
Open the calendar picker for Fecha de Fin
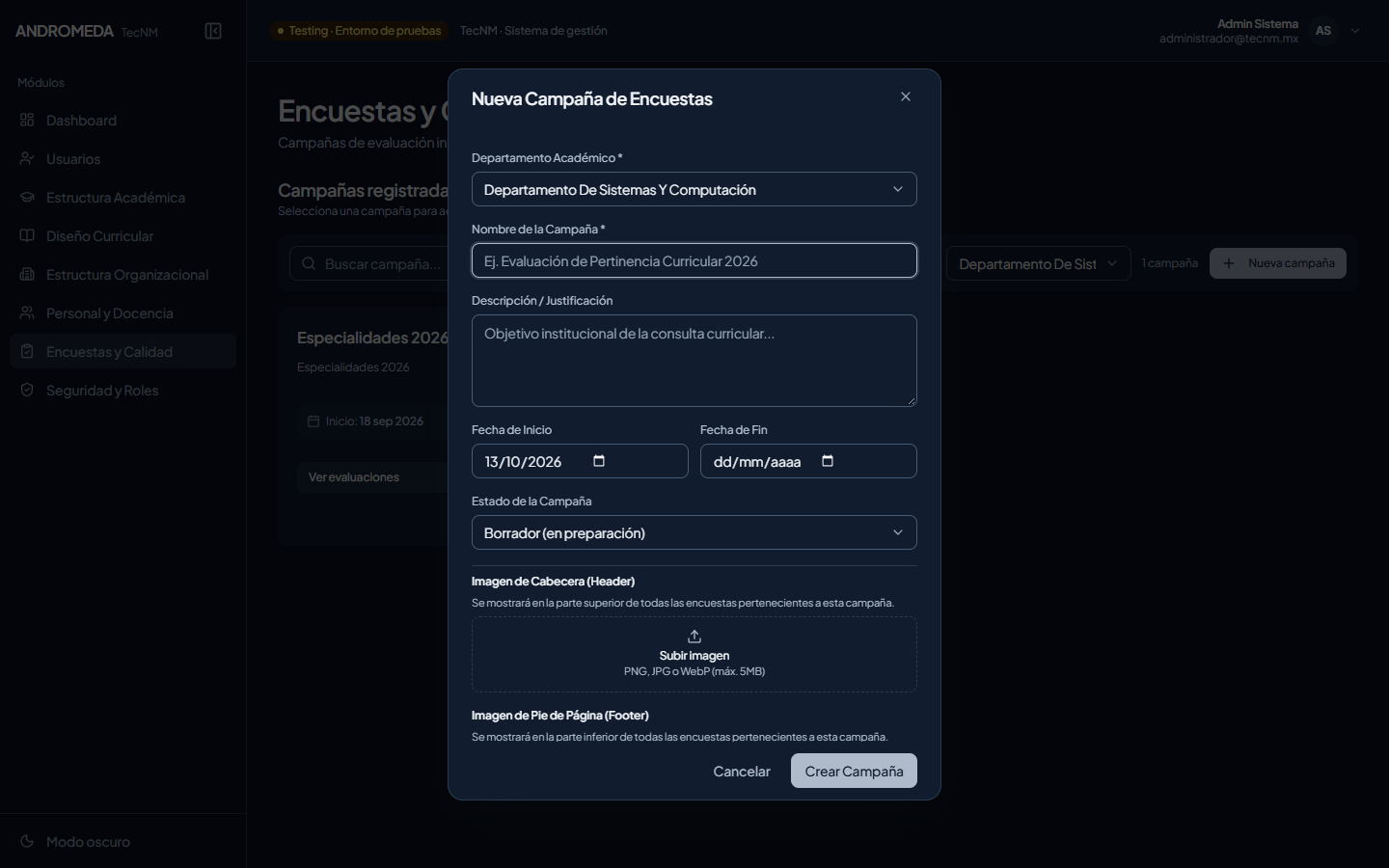[x=828, y=461]
